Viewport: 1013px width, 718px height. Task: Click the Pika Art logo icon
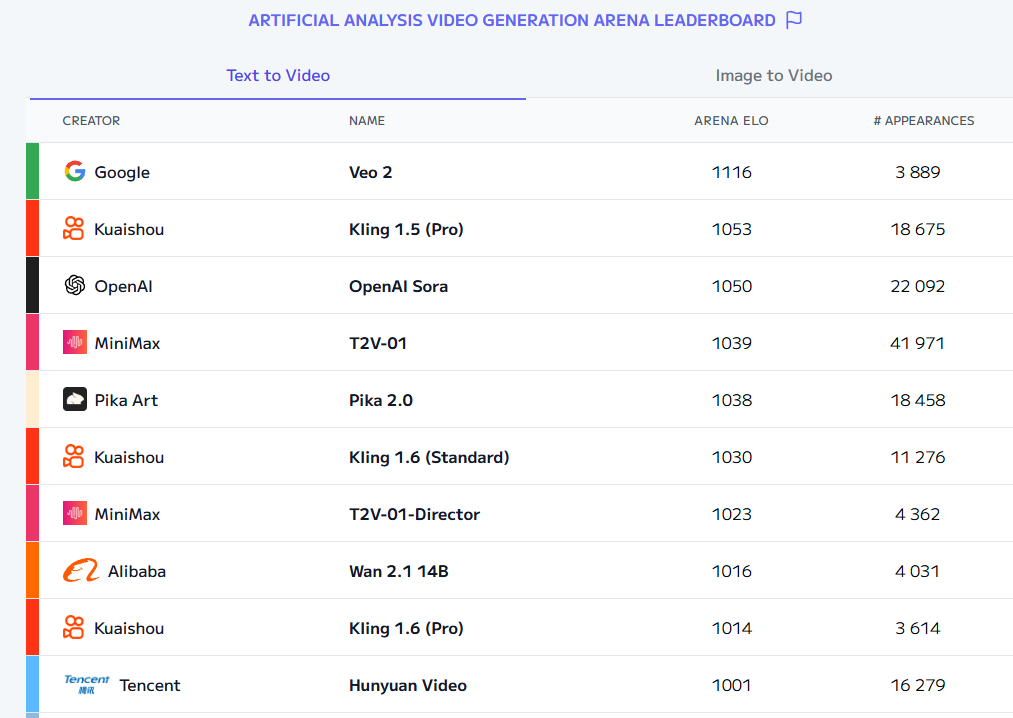pyautogui.click(x=75, y=400)
